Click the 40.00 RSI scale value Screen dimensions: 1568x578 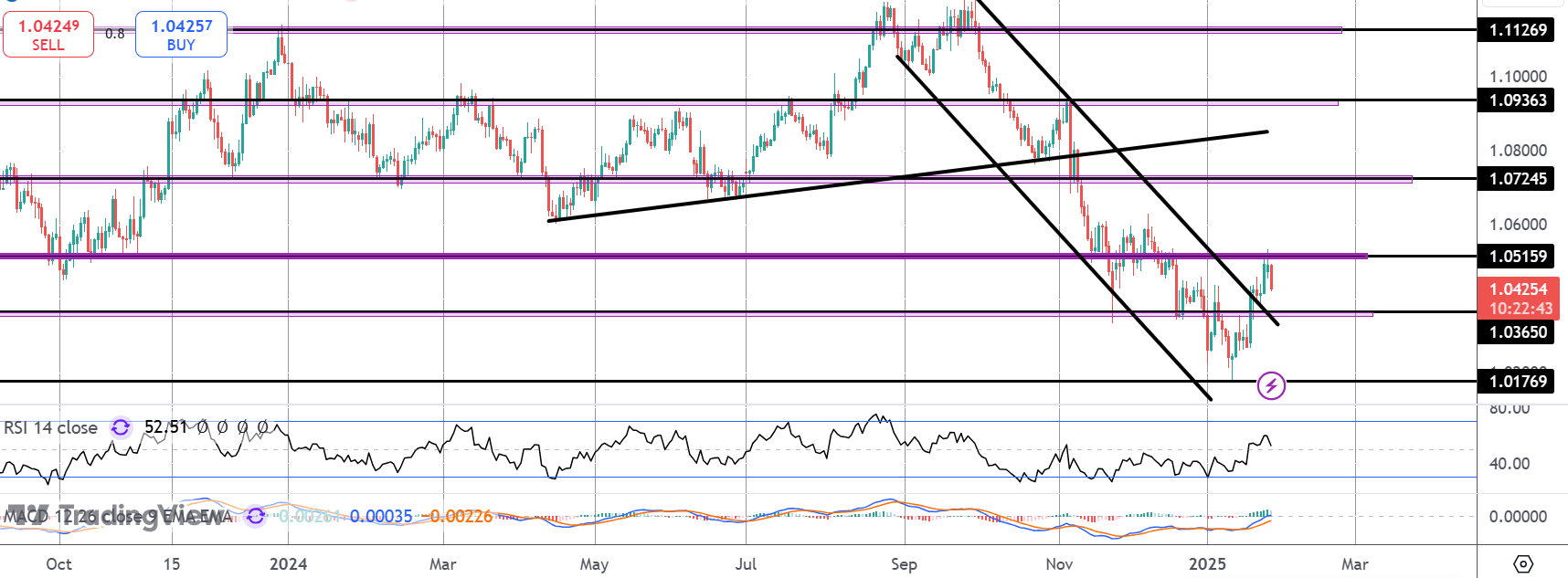point(1510,463)
